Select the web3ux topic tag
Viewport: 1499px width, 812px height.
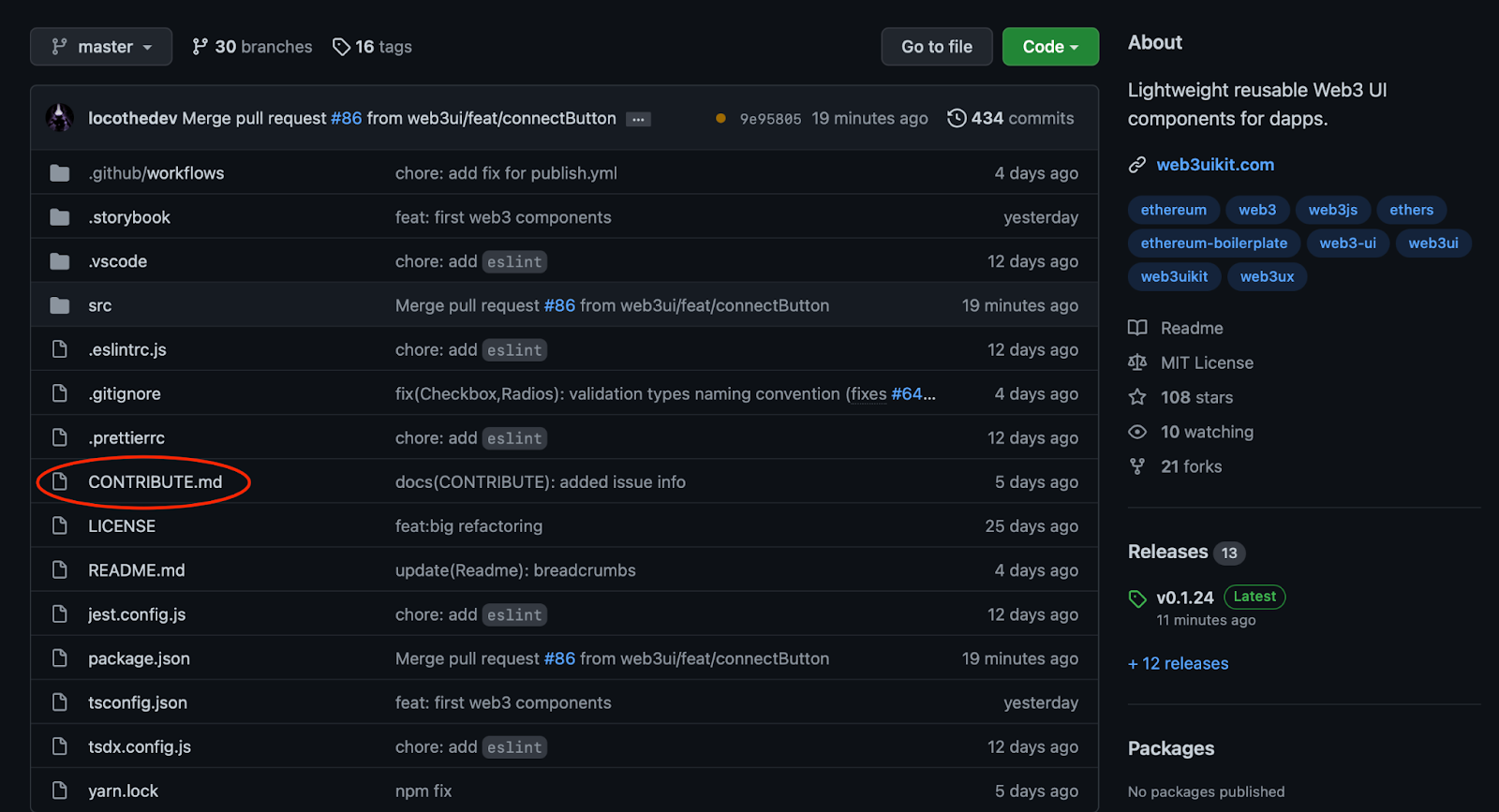click(x=1268, y=276)
